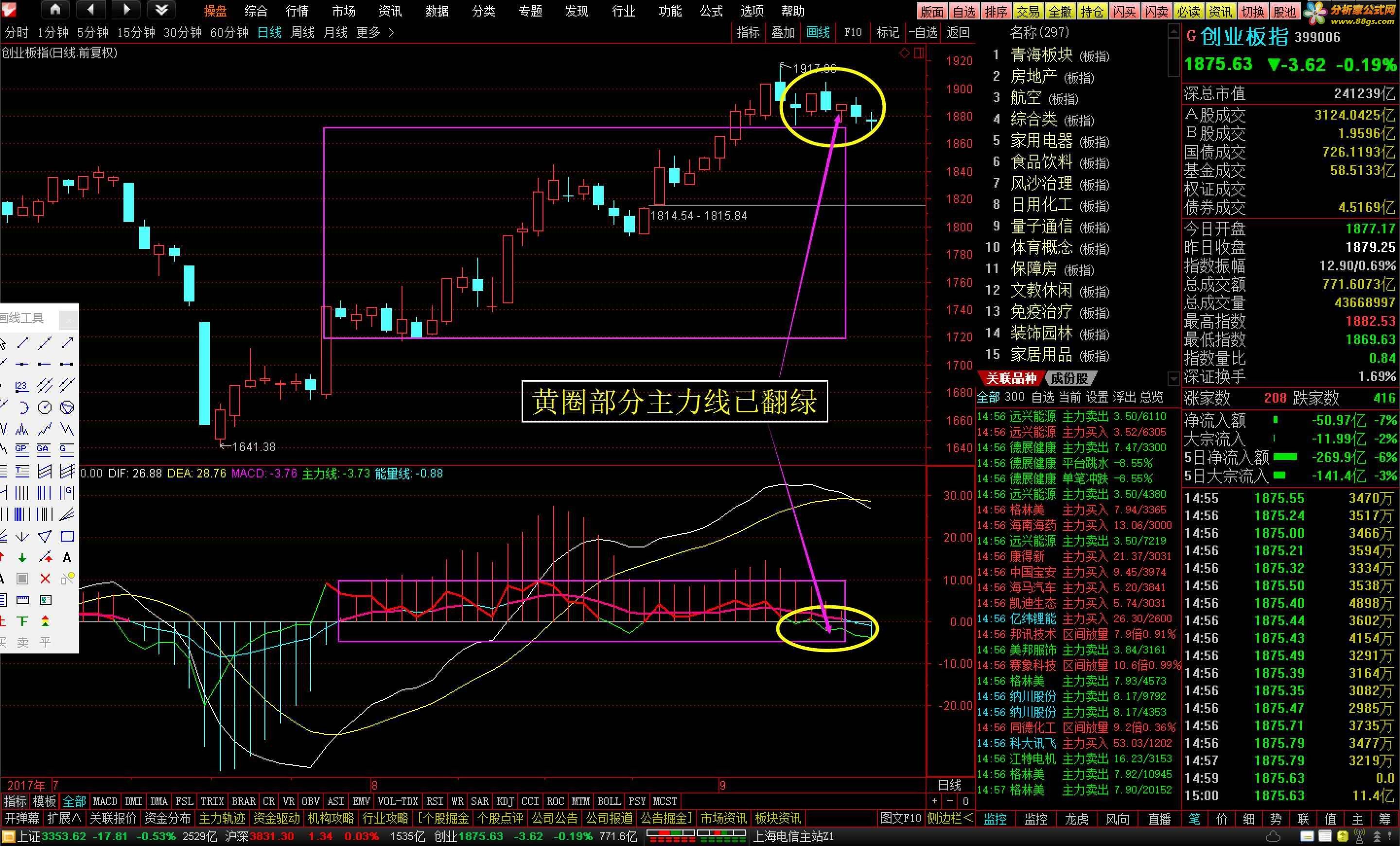Switch chart to 周线 weekly period
Image resolution: width=1400 pixels, height=846 pixels.
302,33
